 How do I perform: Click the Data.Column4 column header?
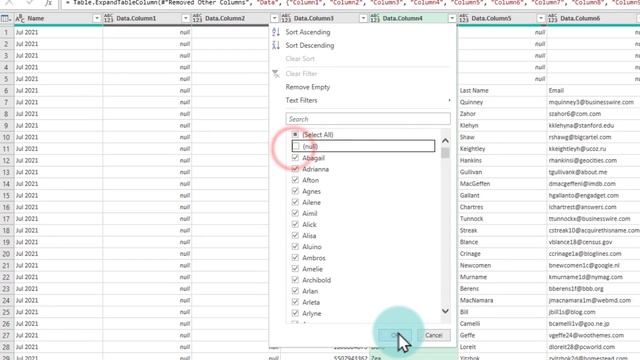(413, 18)
